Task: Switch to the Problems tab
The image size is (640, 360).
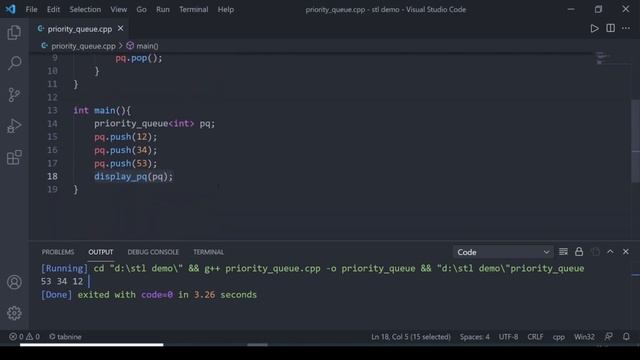Action: coord(58,252)
